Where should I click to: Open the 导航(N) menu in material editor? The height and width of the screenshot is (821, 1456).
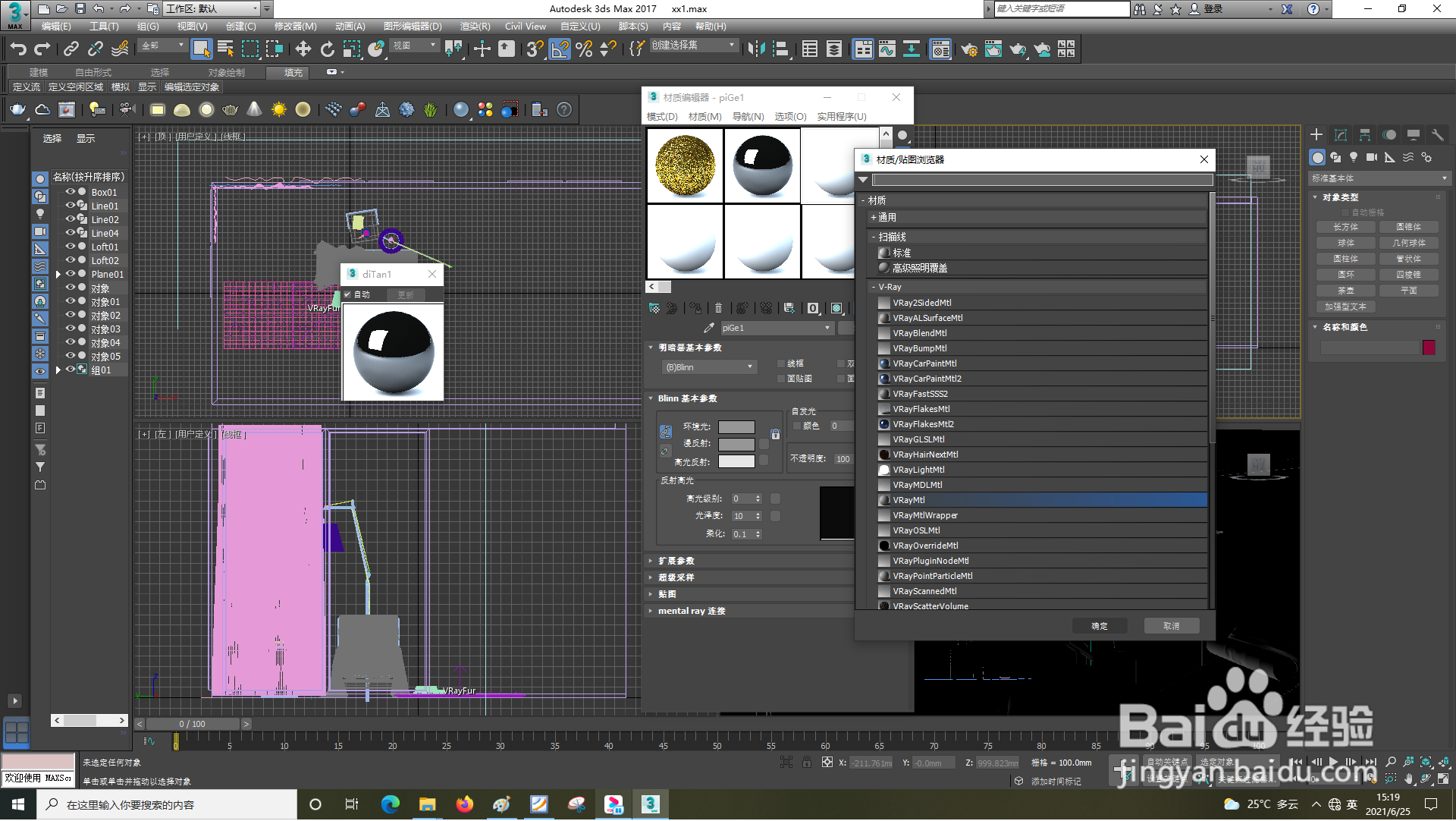(748, 117)
